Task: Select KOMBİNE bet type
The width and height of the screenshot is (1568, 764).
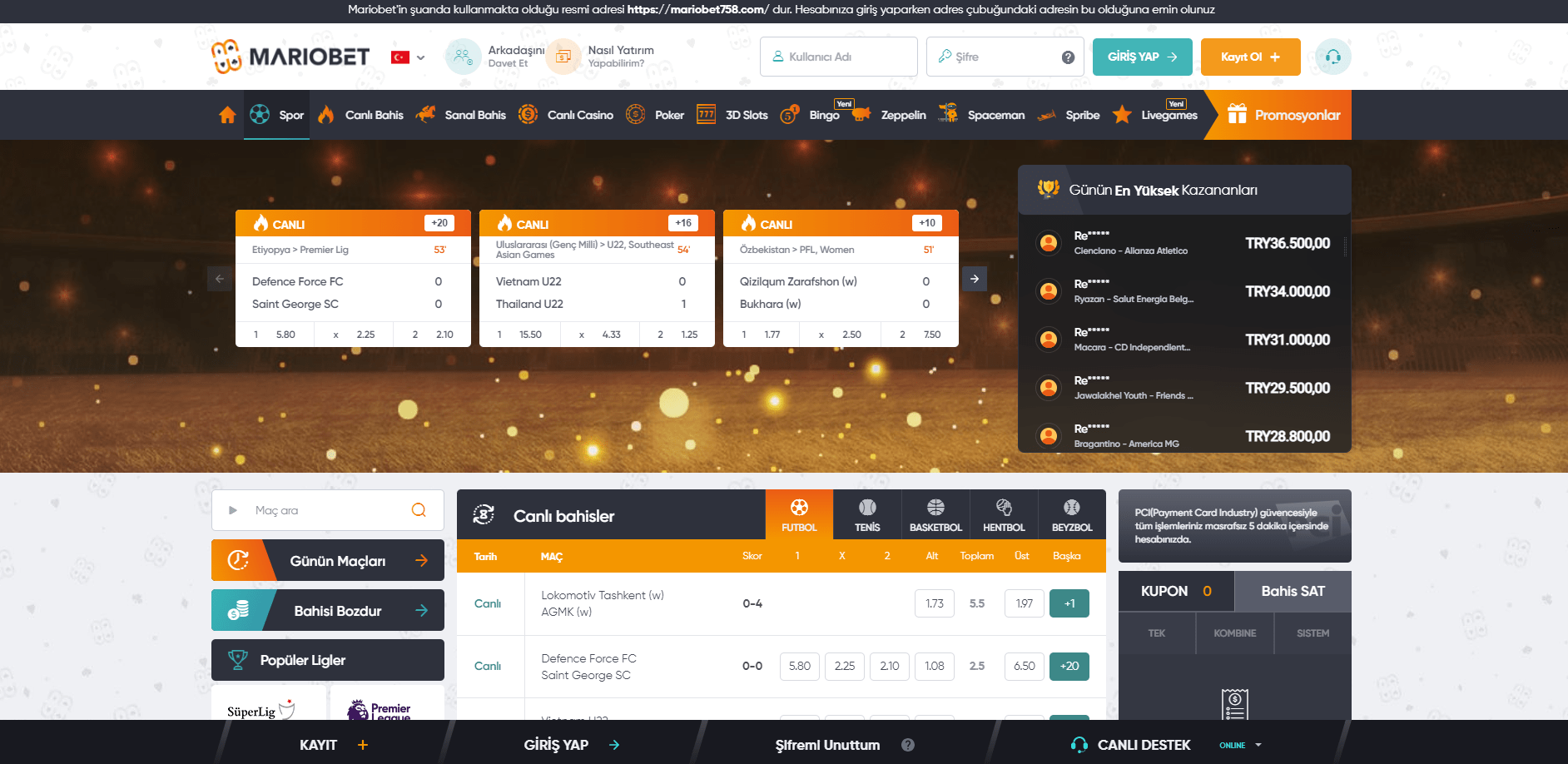Action: 1235,633
